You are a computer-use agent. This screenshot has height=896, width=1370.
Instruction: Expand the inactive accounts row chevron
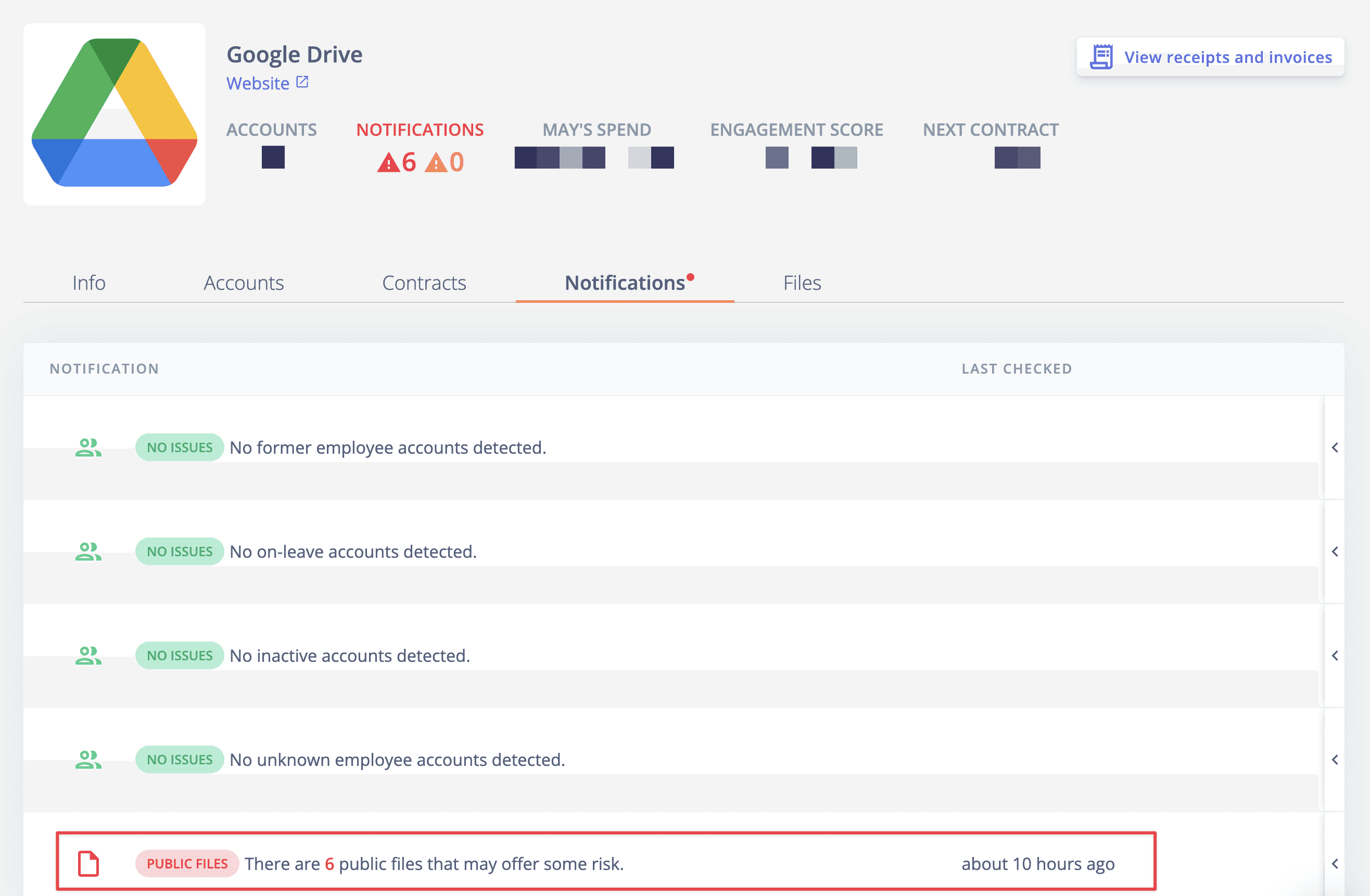[x=1335, y=656]
